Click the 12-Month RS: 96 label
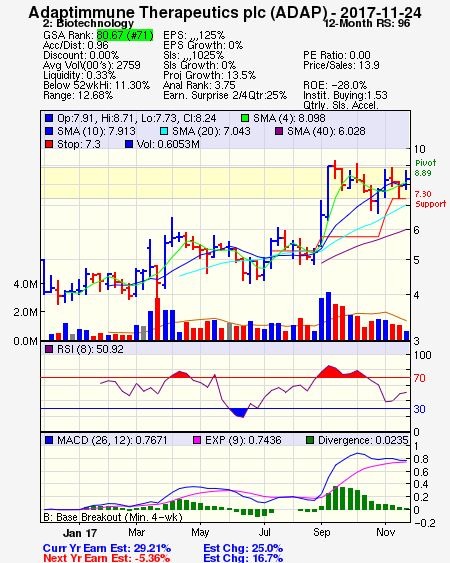This screenshot has height=563, width=450. pos(367,23)
